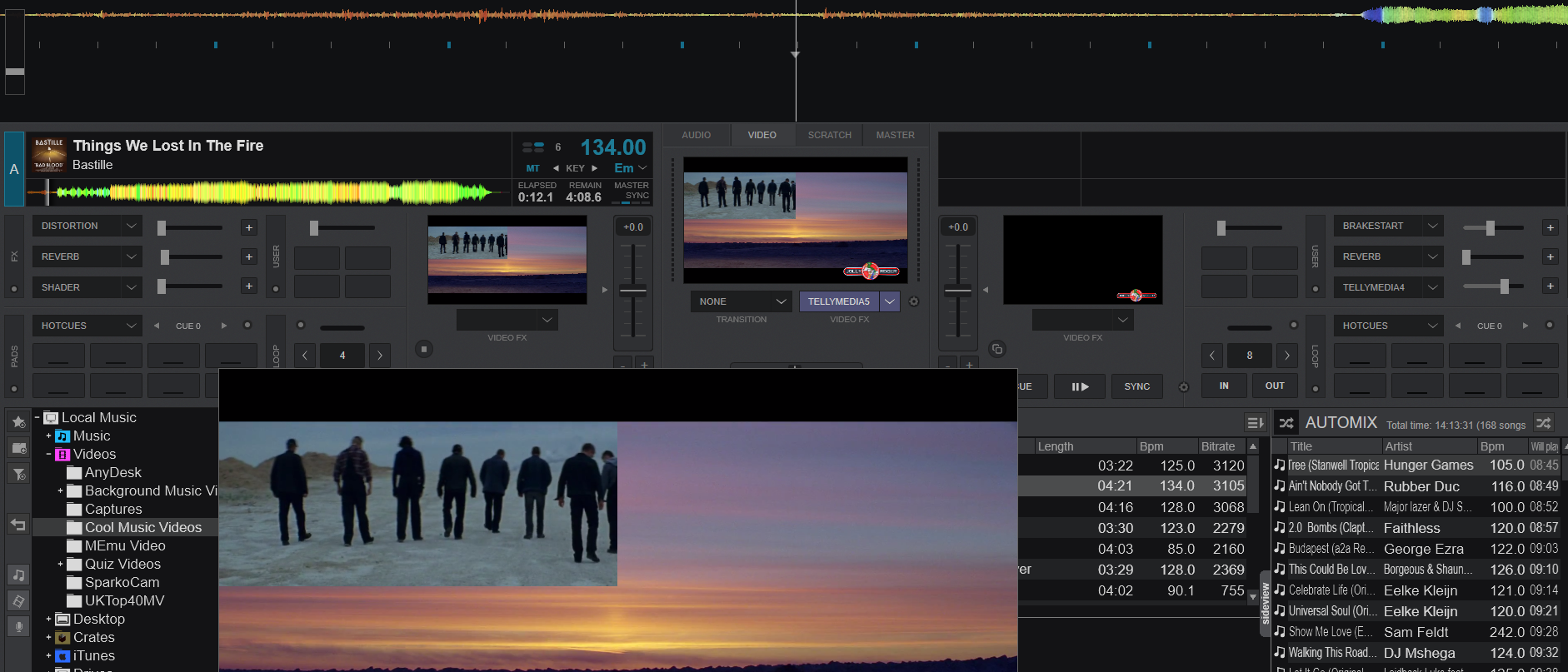Click the clone deck icon near the right deck video
The height and width of the screenshot is (672, 1568).
tap(996, 349)
